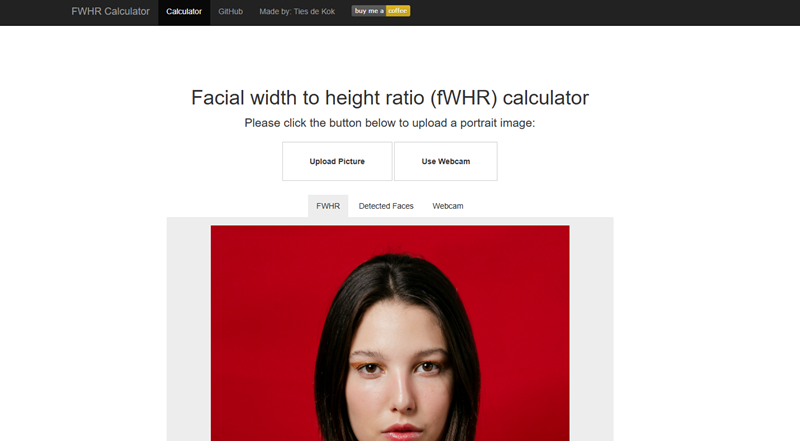Click the buy me a coffee badge
This screenshot has width=800, height=441.
[x=381, y=11]
